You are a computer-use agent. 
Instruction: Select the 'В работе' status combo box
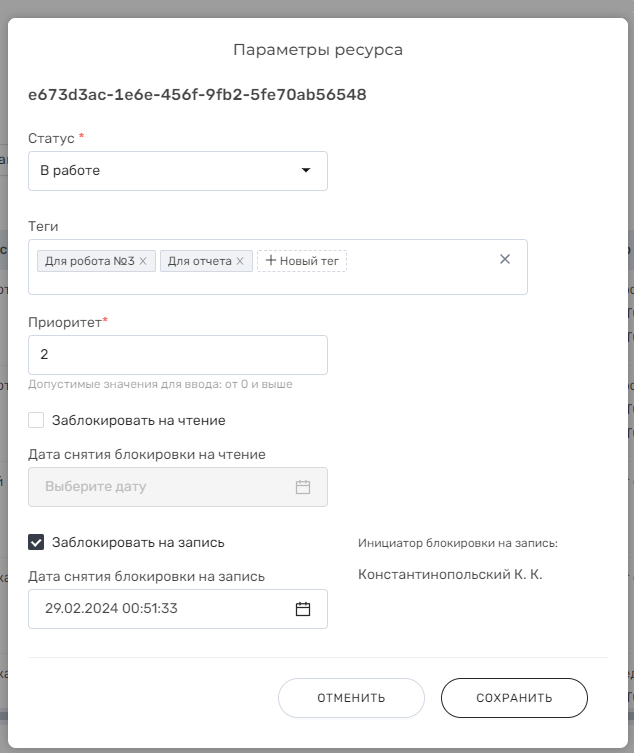[178, 171]
